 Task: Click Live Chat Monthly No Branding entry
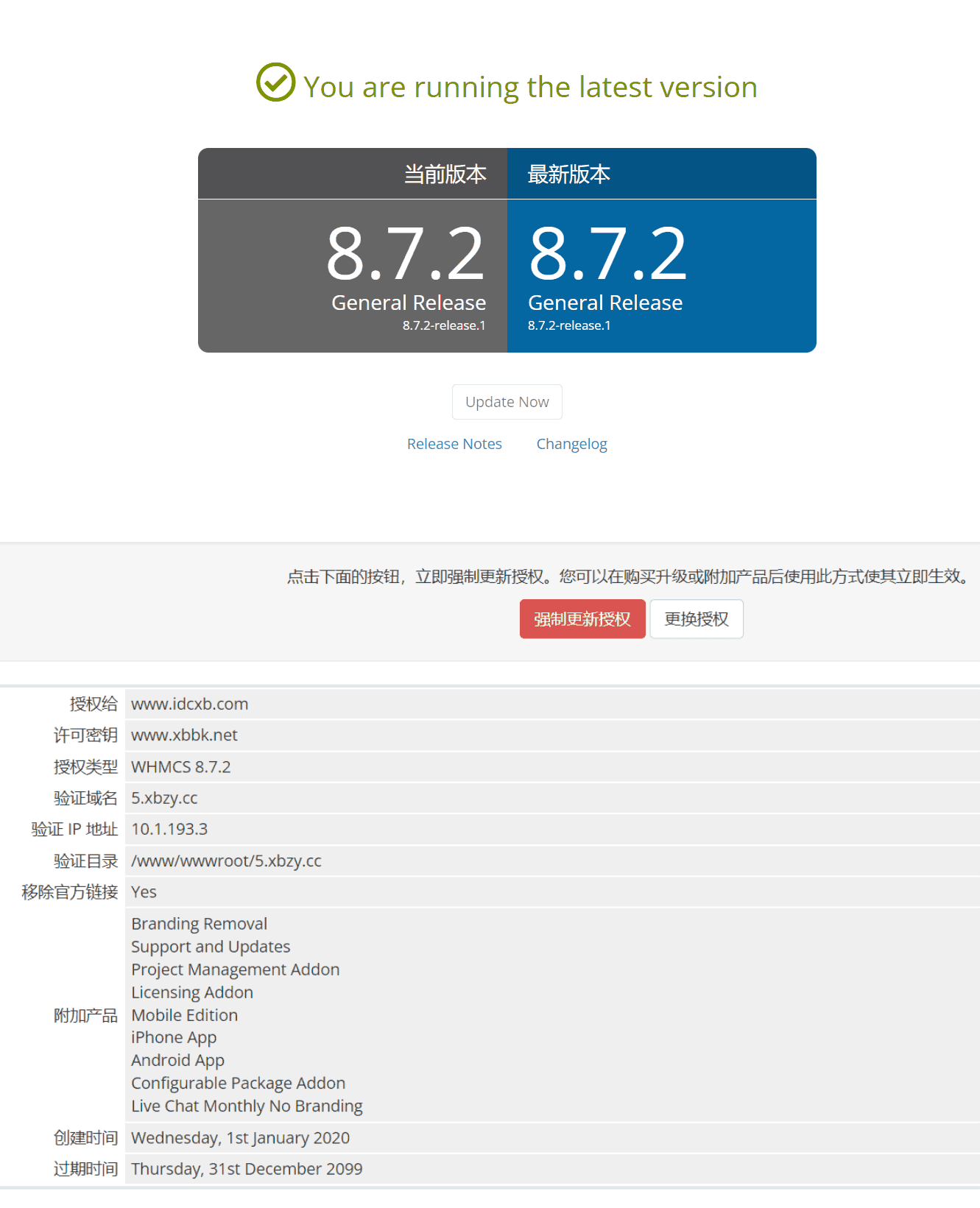pyautogui.click(x=247, y=1106)
